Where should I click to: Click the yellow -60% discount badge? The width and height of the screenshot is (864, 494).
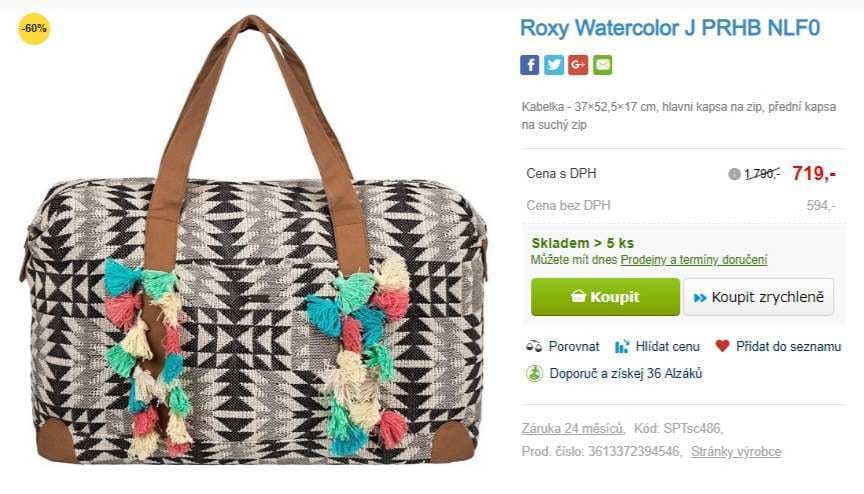pyautogui.click(x=34, y=28)
